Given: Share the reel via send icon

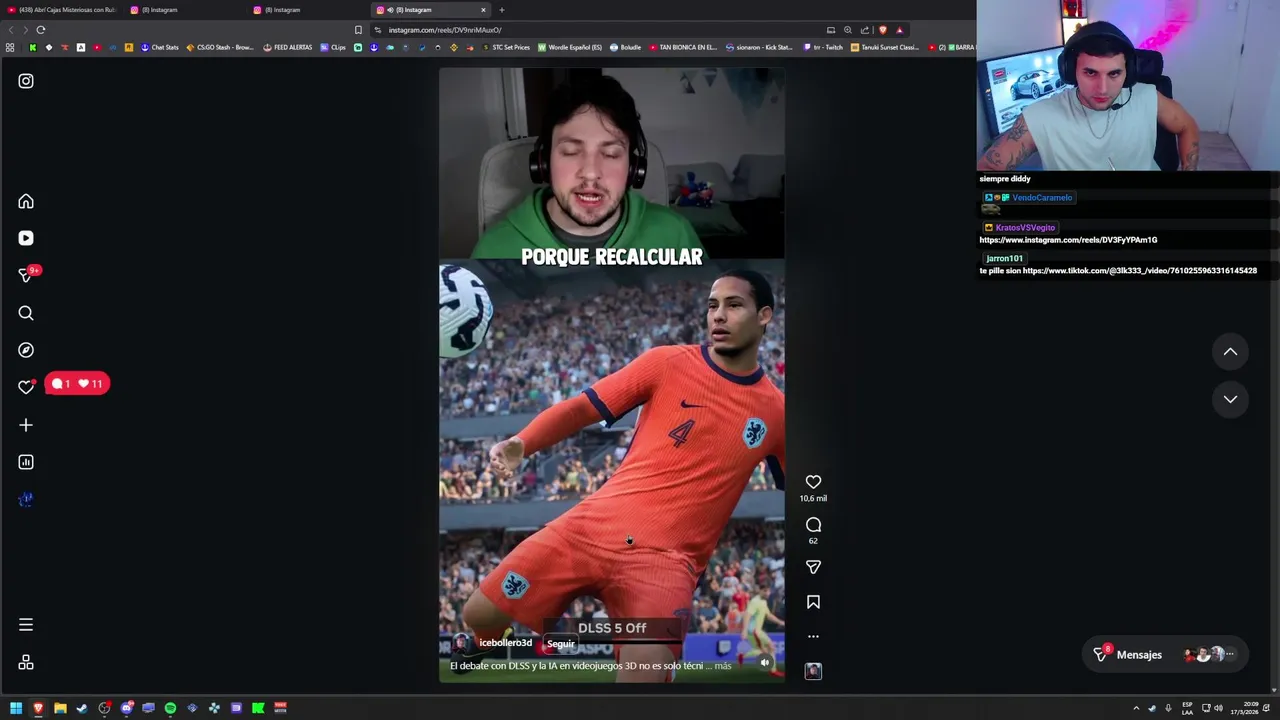Looking at the screenshot, I should 813,567.
